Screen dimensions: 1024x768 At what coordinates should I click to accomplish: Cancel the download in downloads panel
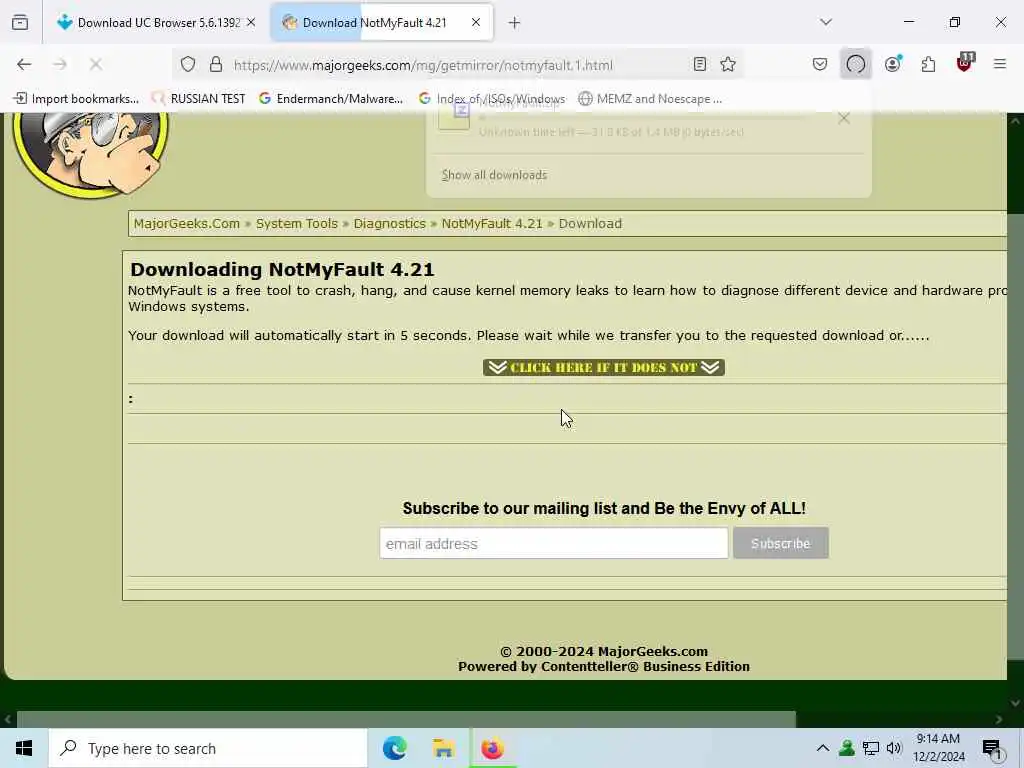coord(844,118)
